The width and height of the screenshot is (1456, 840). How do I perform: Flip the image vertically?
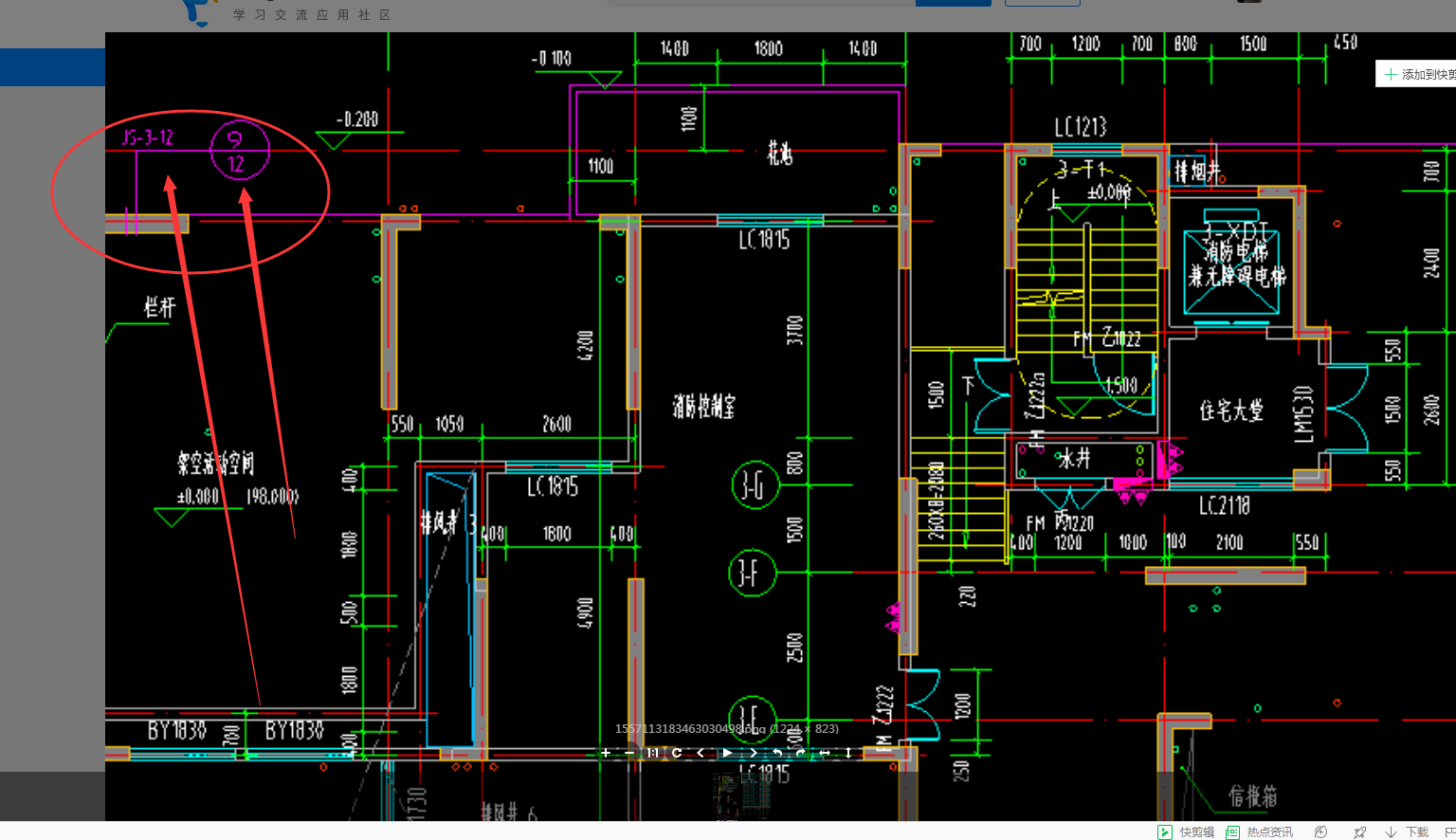(848, 753)
